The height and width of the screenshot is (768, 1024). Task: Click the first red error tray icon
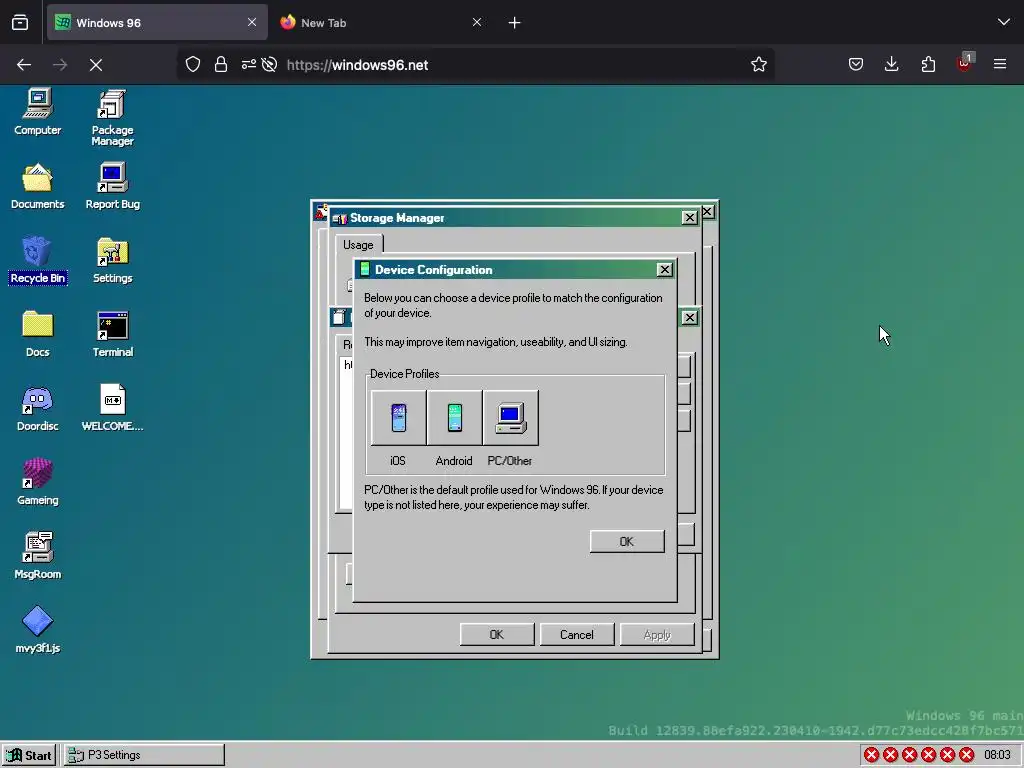871,755
